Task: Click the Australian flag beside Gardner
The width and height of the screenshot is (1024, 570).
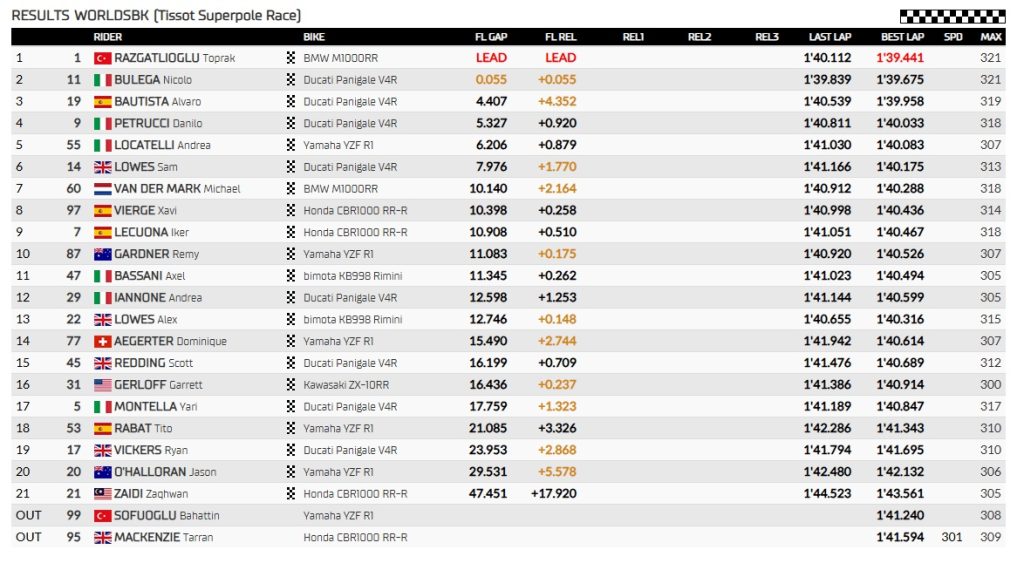Action: [102, 254]
